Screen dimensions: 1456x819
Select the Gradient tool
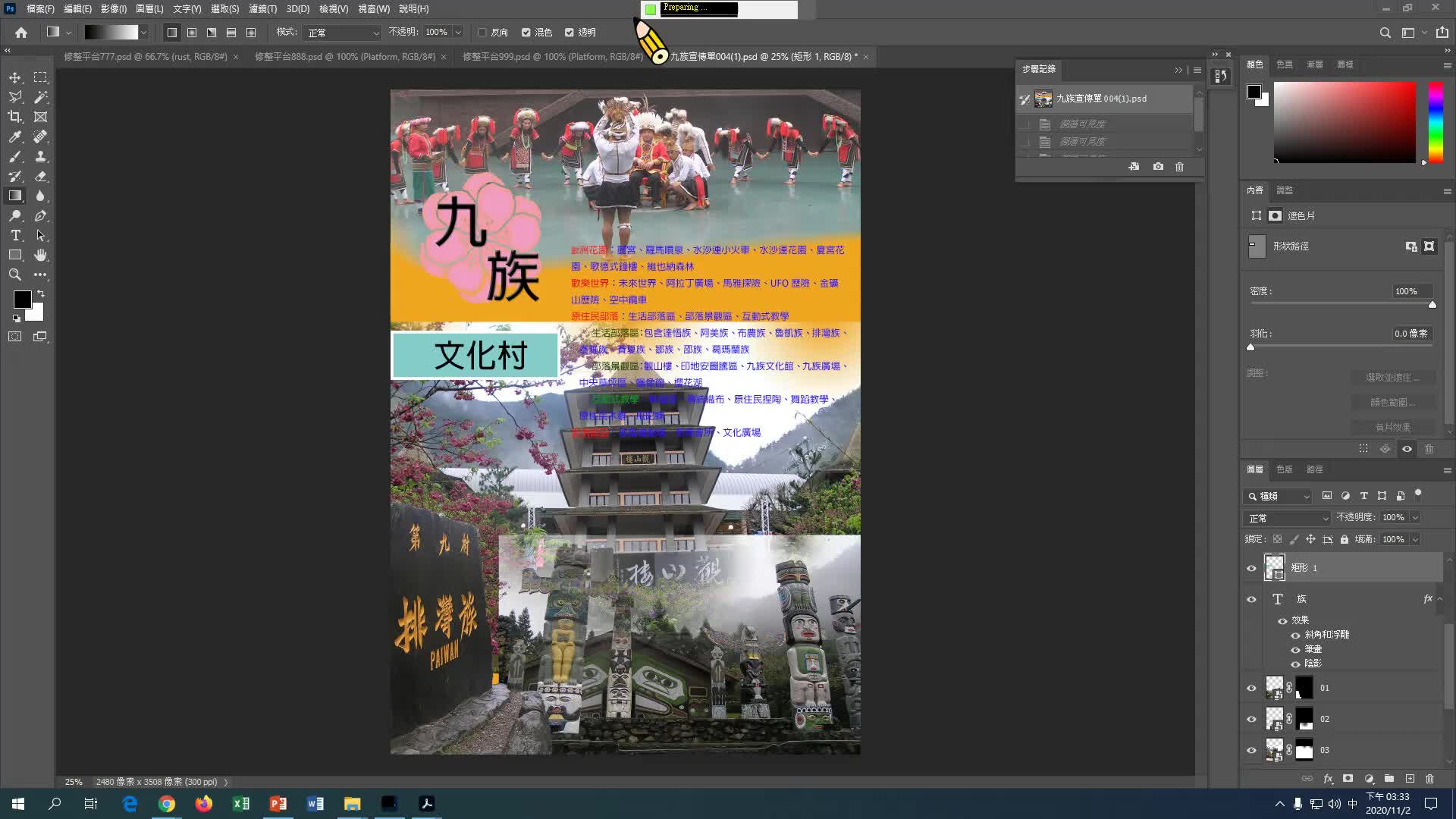pyautogui.click(x=15, y=196)
